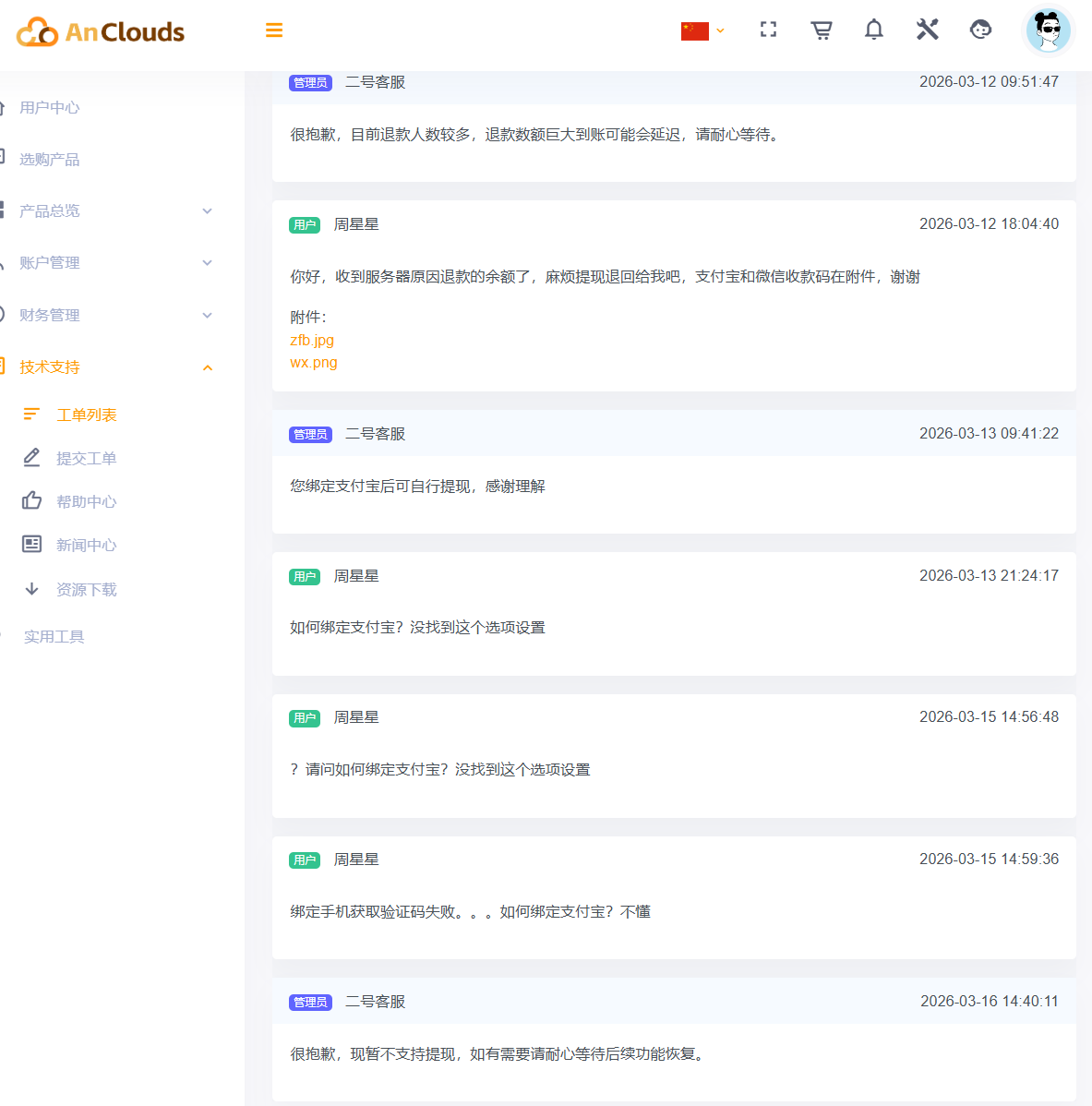Click 用户 badge on 14:59:36 message
The width and height of the screenshot is (1092, 1106).
coord(305,860)
